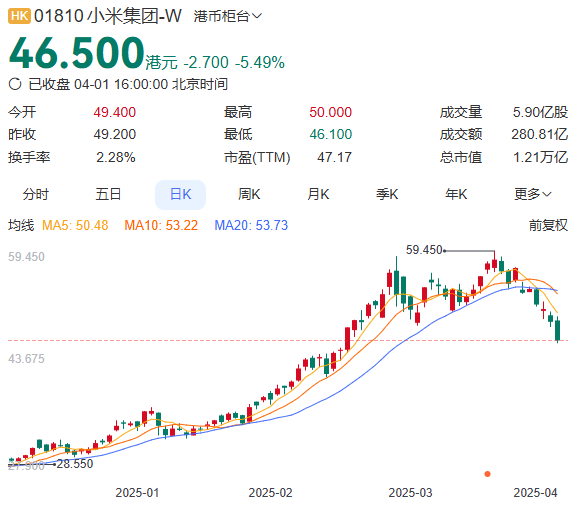Switch to the 五日 tab
Viewport: 581px width, 513px height.
tap(108, 194)
